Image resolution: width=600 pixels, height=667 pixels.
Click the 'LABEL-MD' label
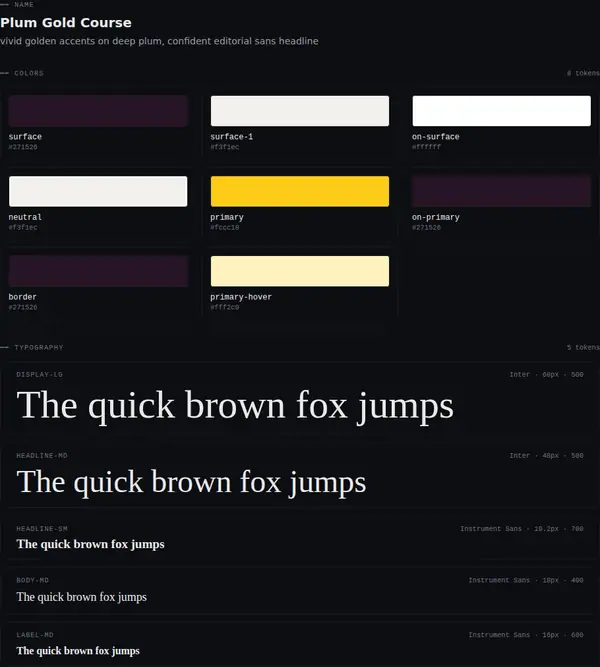(35, 635)
